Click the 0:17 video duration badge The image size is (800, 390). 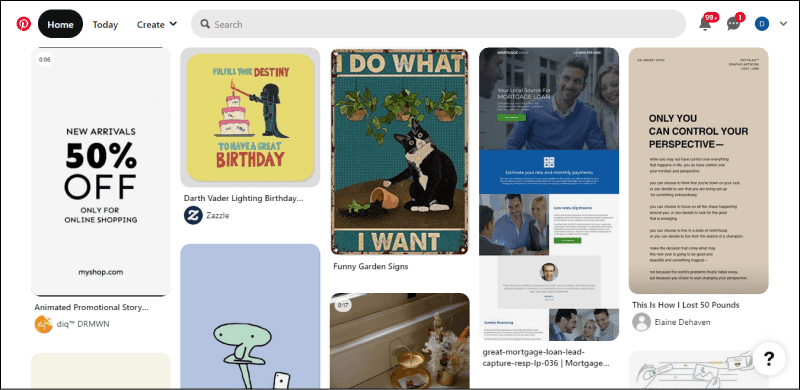pyautogui.click(x=343, y=305)
